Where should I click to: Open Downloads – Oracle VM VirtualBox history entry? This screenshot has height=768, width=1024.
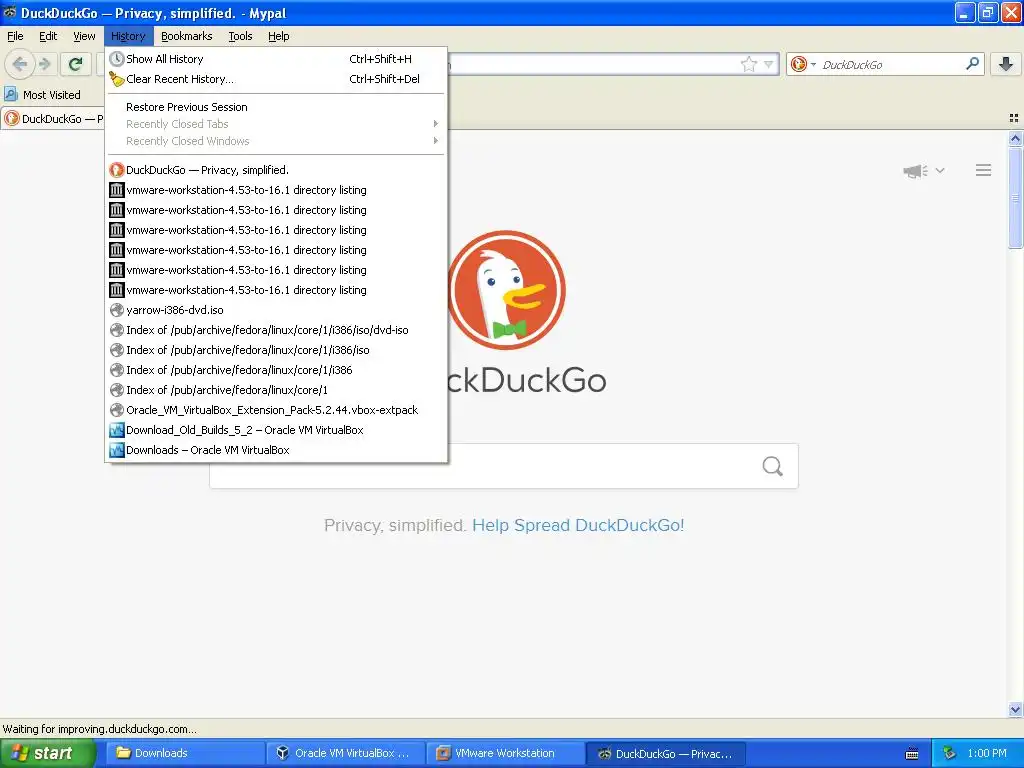point(276,450)
